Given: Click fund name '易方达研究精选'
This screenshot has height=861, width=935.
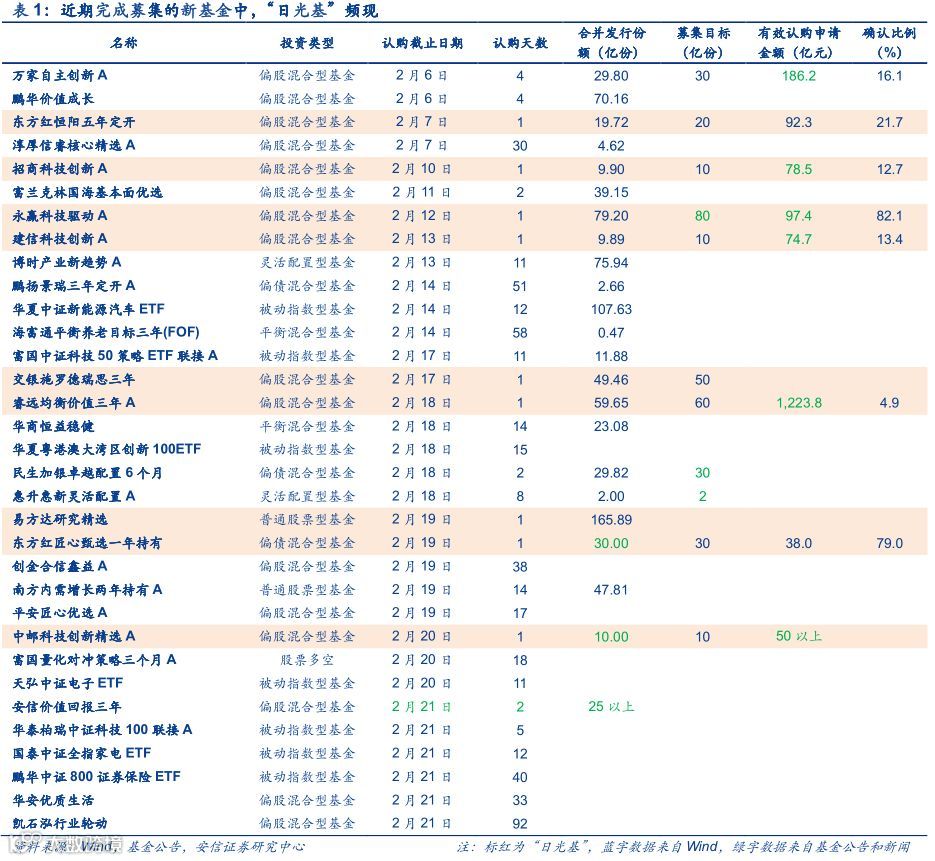Looking at the screenshot, I should coord(60,519).
